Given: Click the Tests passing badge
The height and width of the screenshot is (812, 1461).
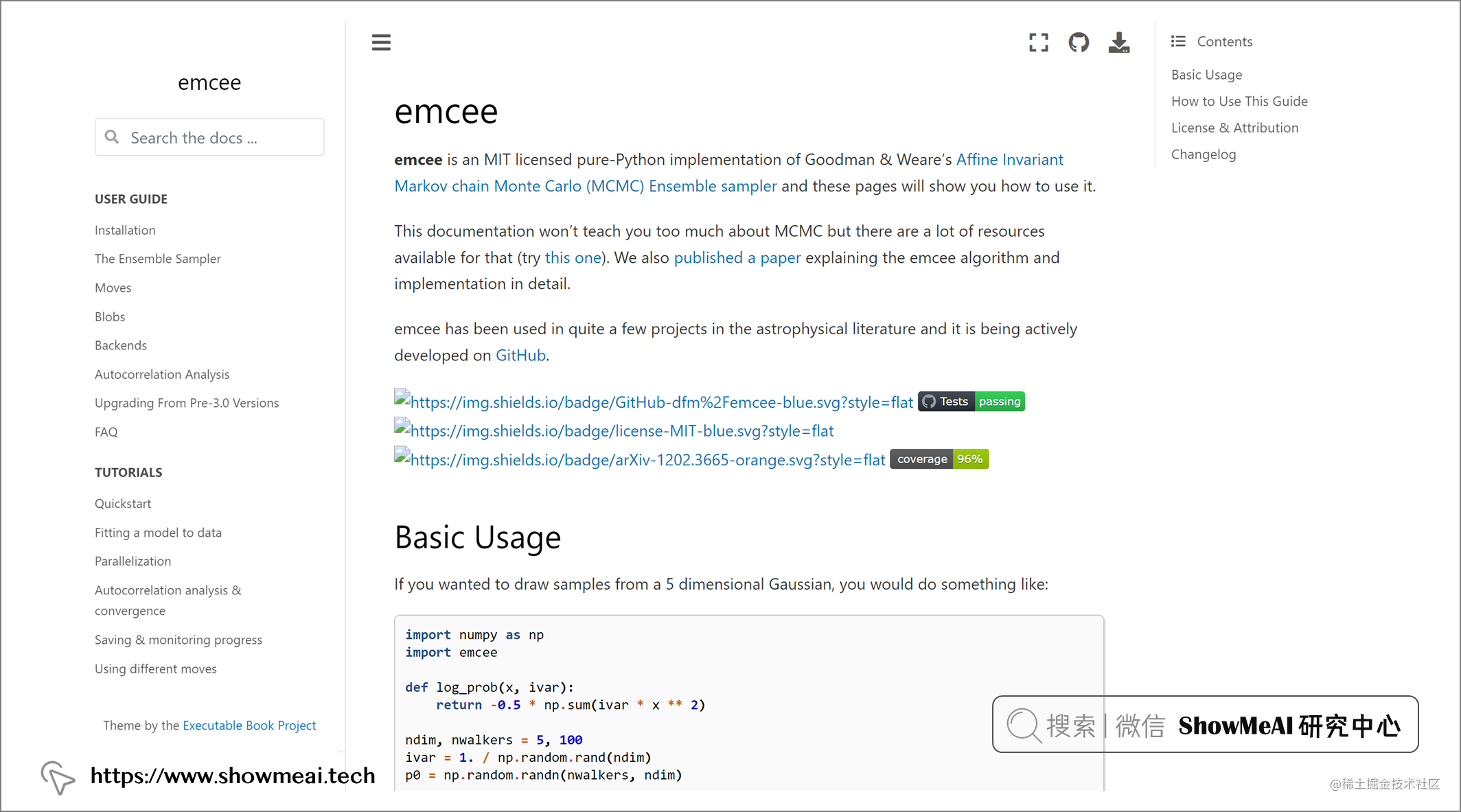Looking at the screenshot, I should click(971, 402).
